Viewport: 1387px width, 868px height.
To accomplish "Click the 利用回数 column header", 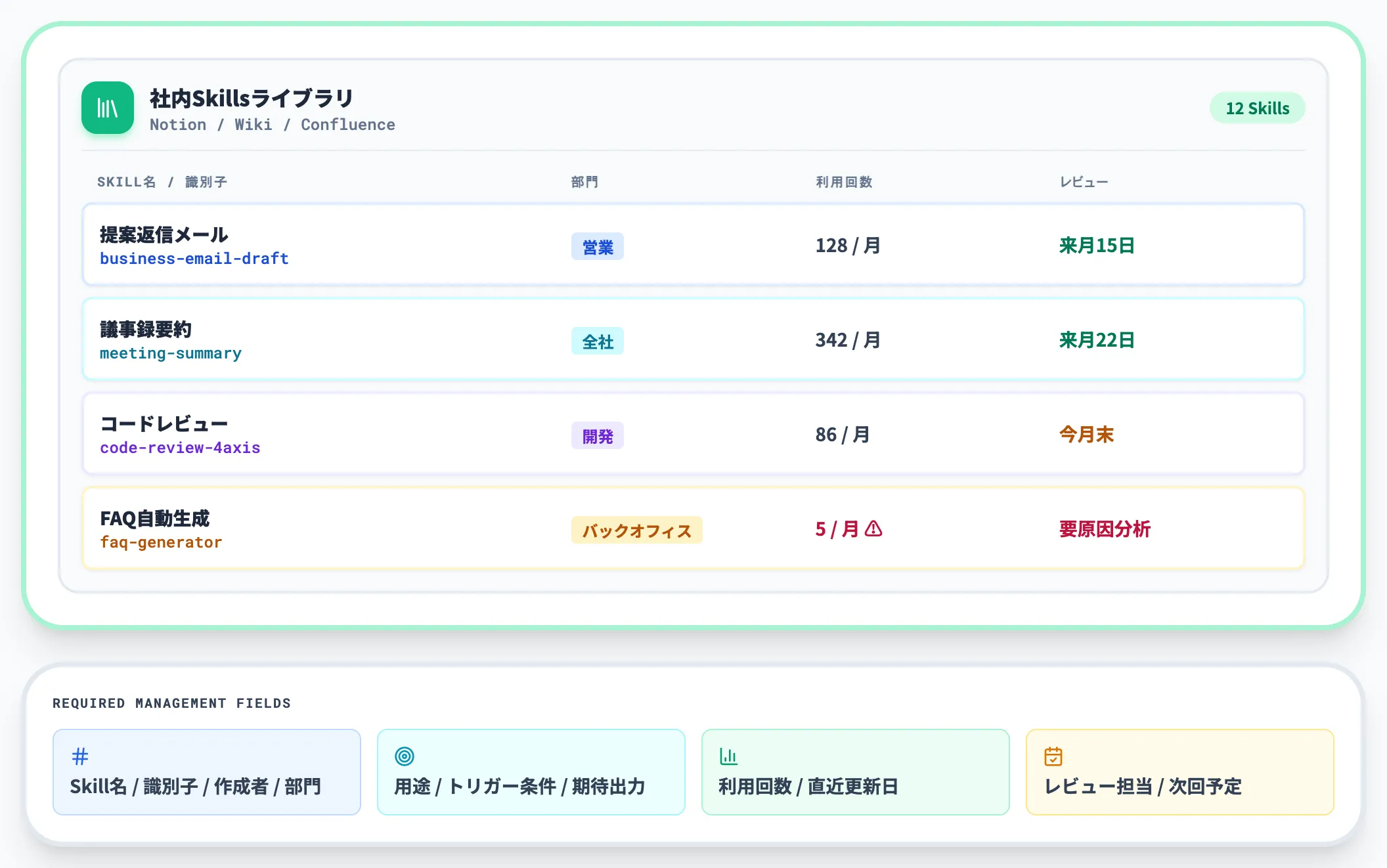I will point(844,182).
